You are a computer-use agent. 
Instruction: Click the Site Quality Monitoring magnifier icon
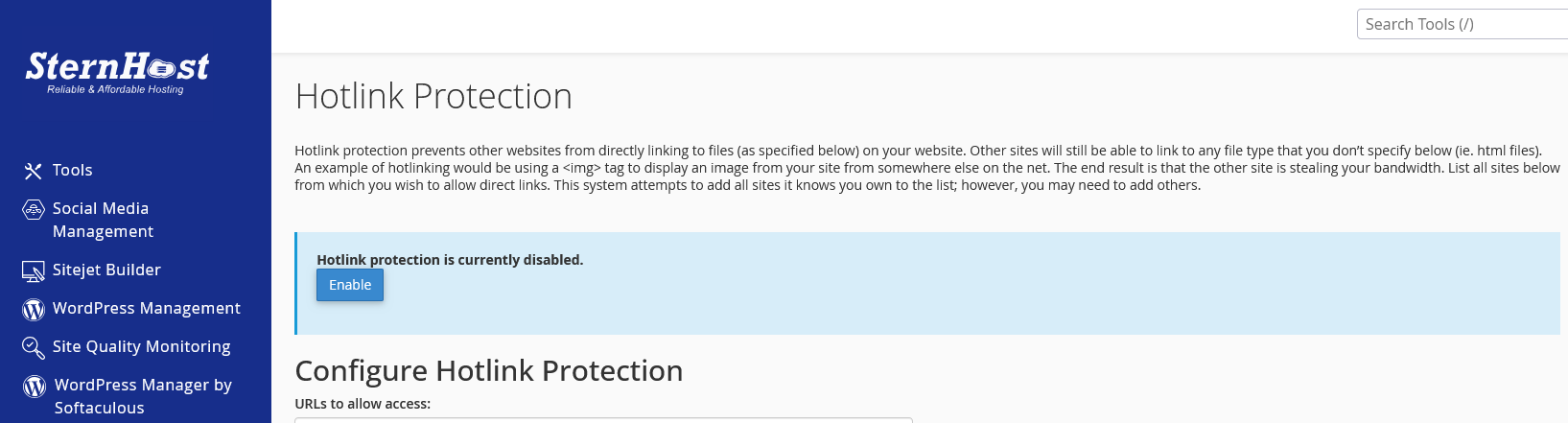click(34, 347)
